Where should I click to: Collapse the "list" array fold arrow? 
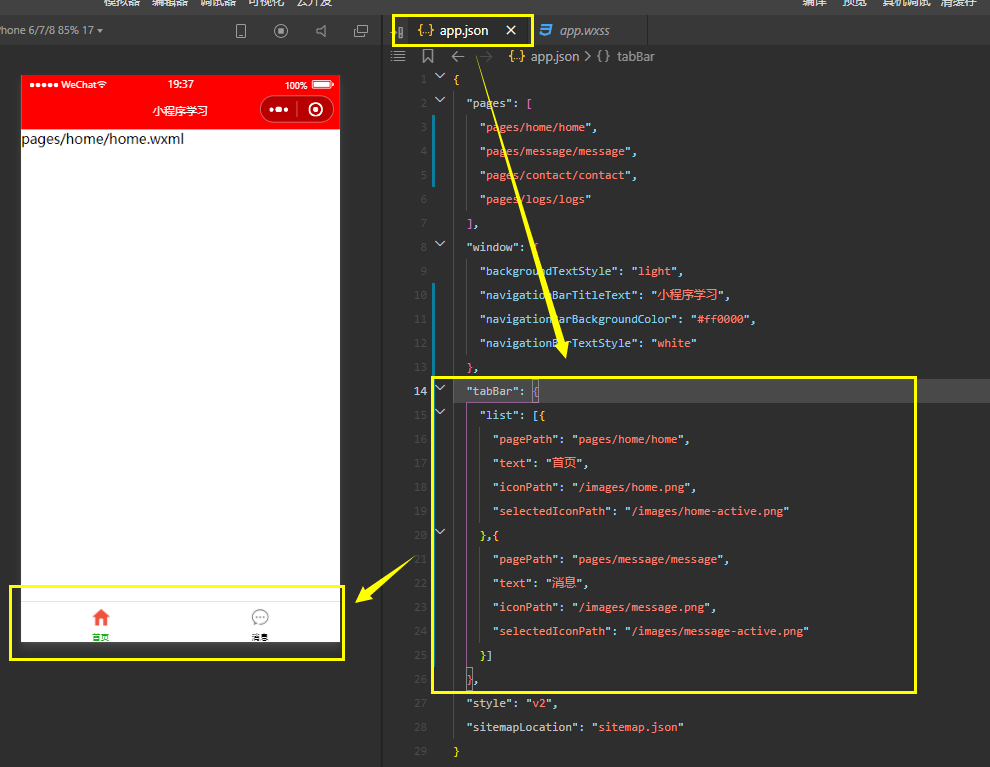(440, 412)
